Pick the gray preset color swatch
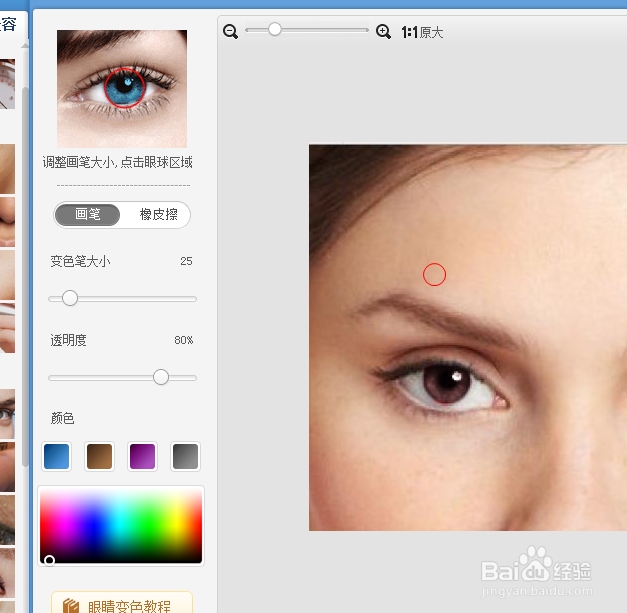This screenshot has width=627, height=613. point(186,456)
